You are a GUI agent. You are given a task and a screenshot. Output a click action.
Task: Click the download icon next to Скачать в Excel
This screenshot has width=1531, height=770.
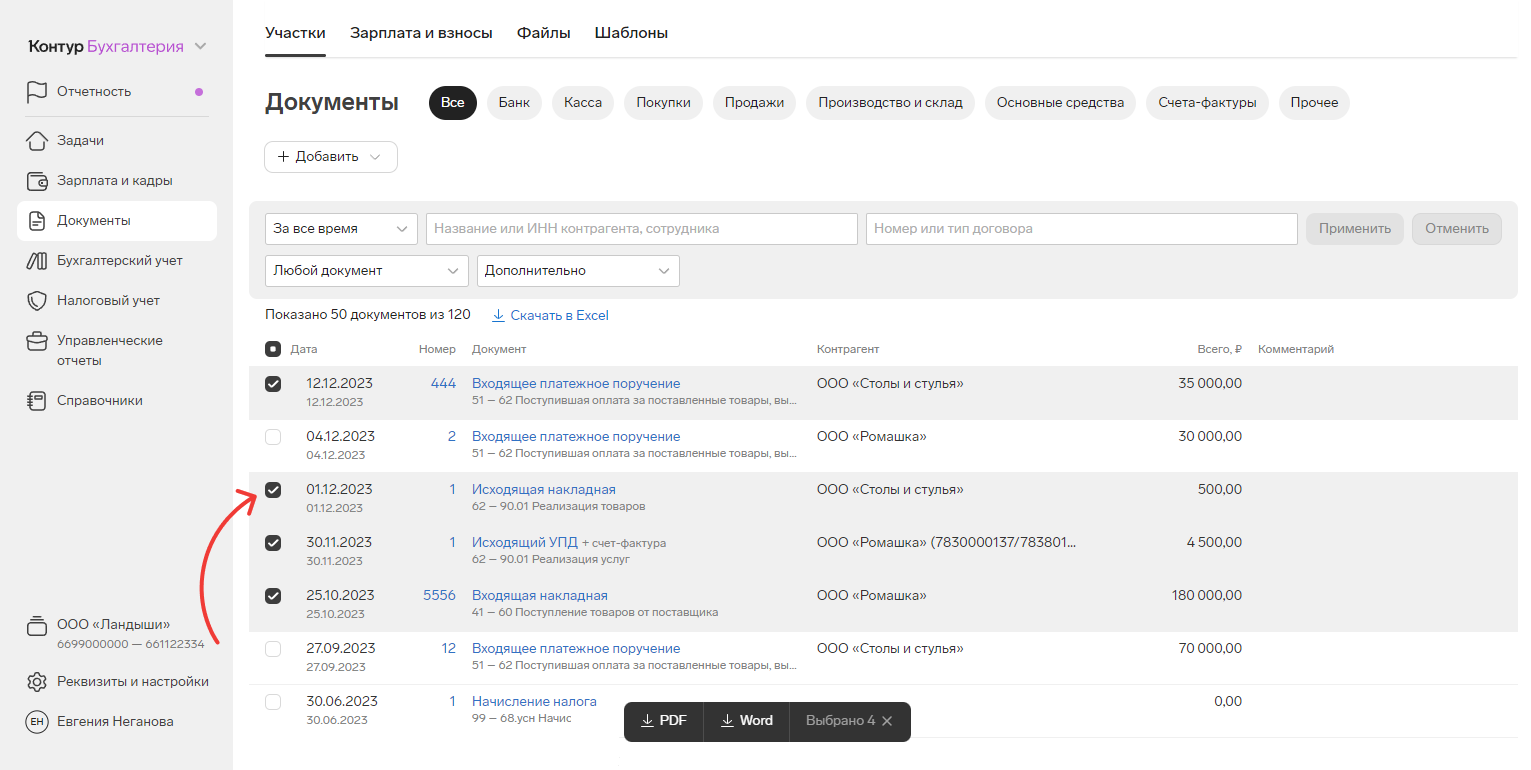[498, 315]
